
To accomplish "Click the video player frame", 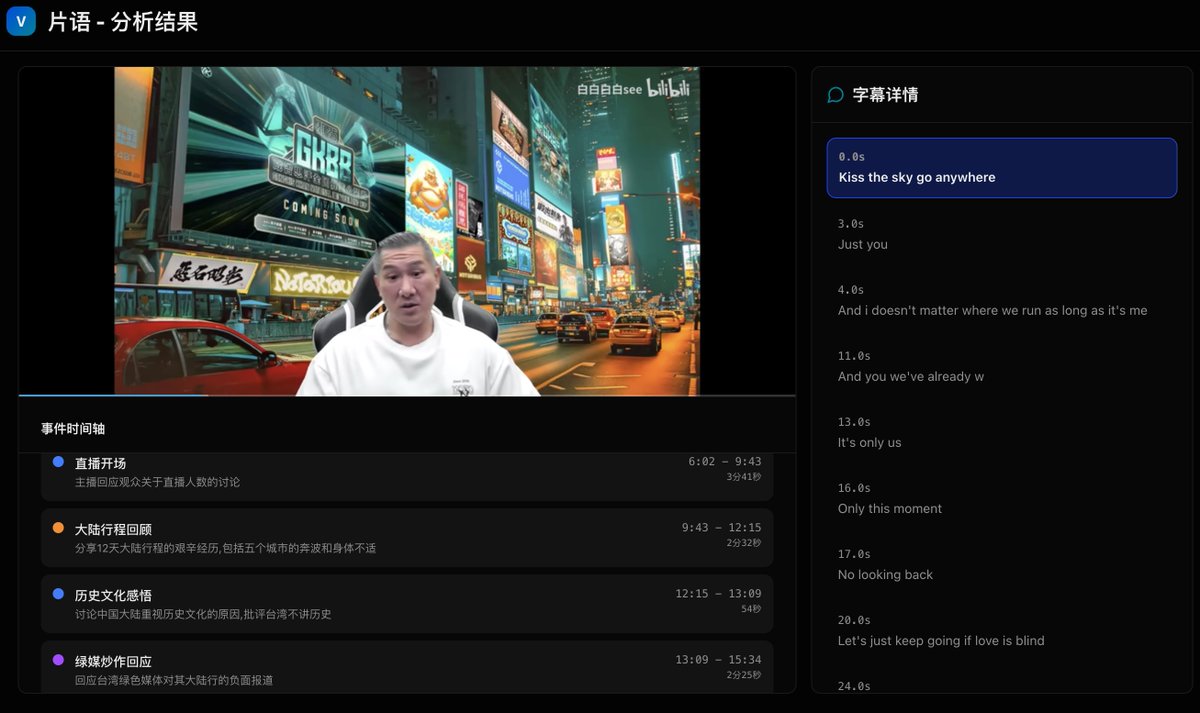I will coord(407,231).
